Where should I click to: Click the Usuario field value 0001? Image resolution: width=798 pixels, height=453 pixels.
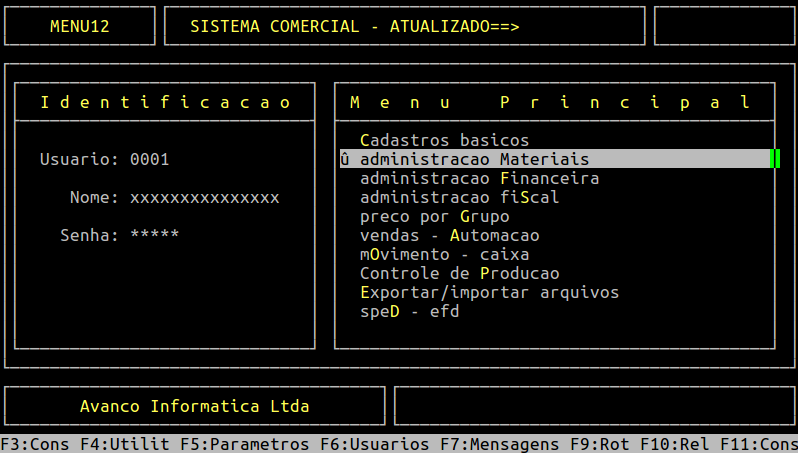pos(150,159)
